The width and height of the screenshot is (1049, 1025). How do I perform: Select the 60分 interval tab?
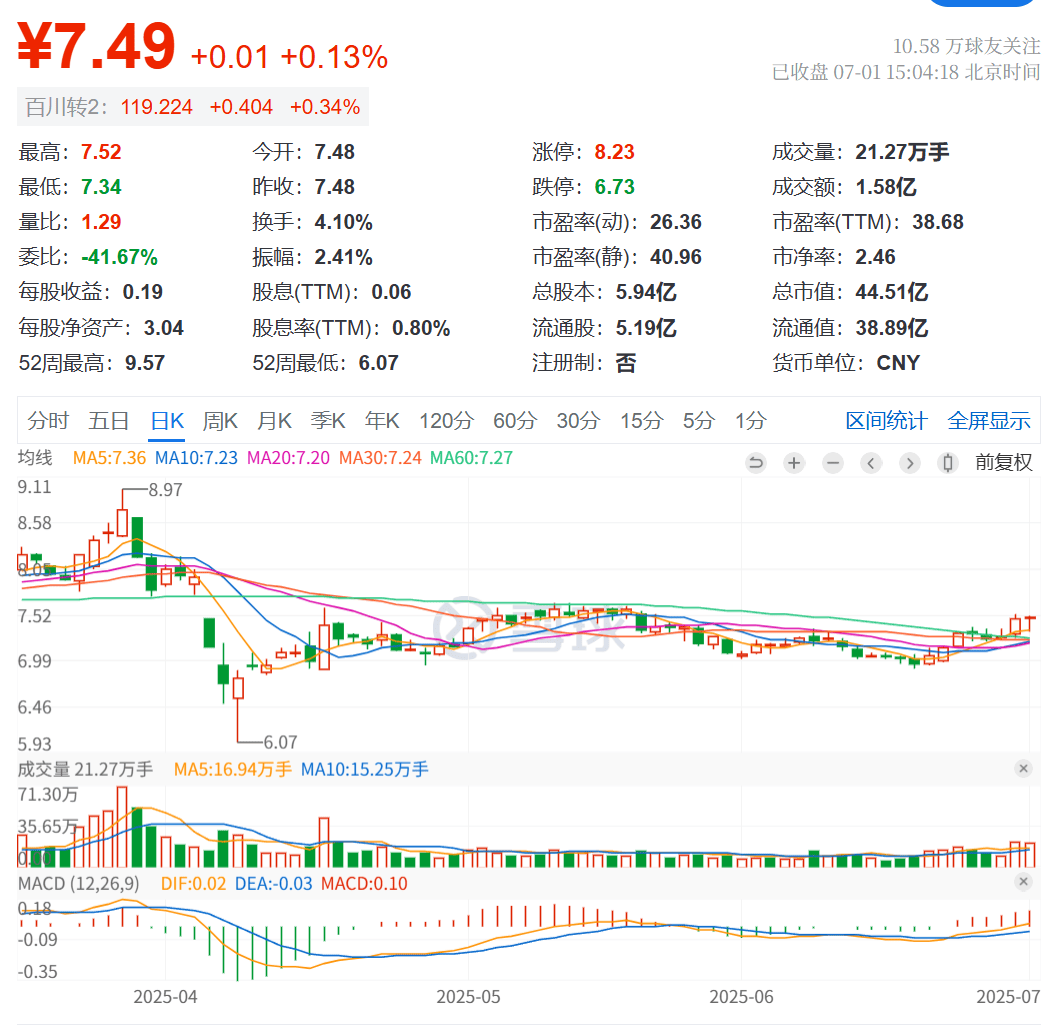[515, 421]
